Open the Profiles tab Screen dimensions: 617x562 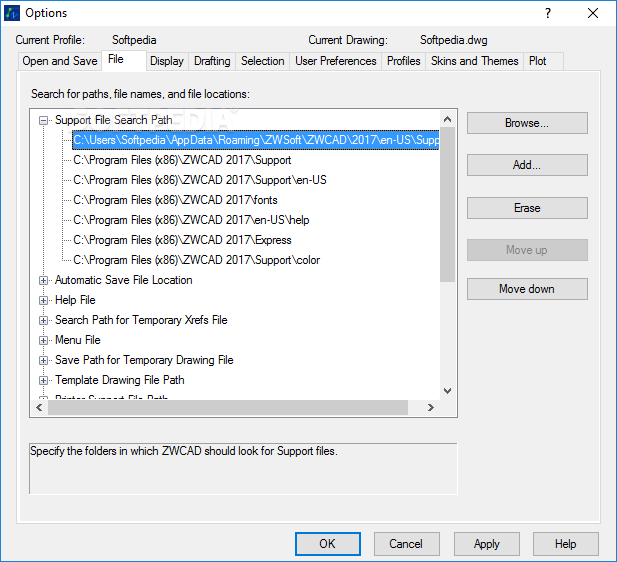point(403,61)
